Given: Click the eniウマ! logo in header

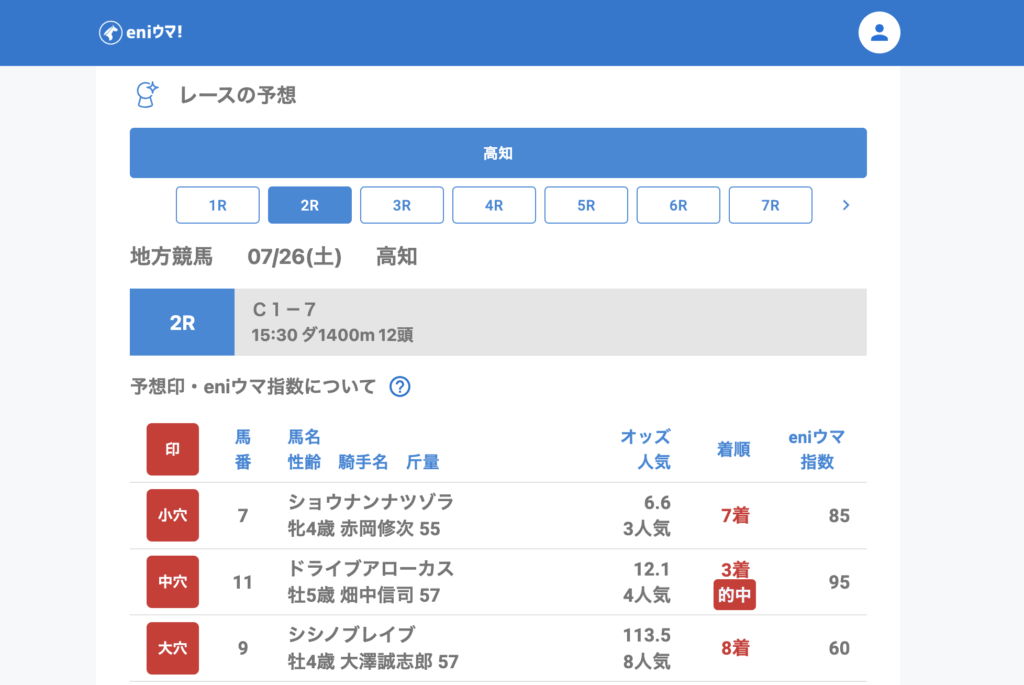Looking at the screenshot, I should pyautogui.click(x=141, y=32).
